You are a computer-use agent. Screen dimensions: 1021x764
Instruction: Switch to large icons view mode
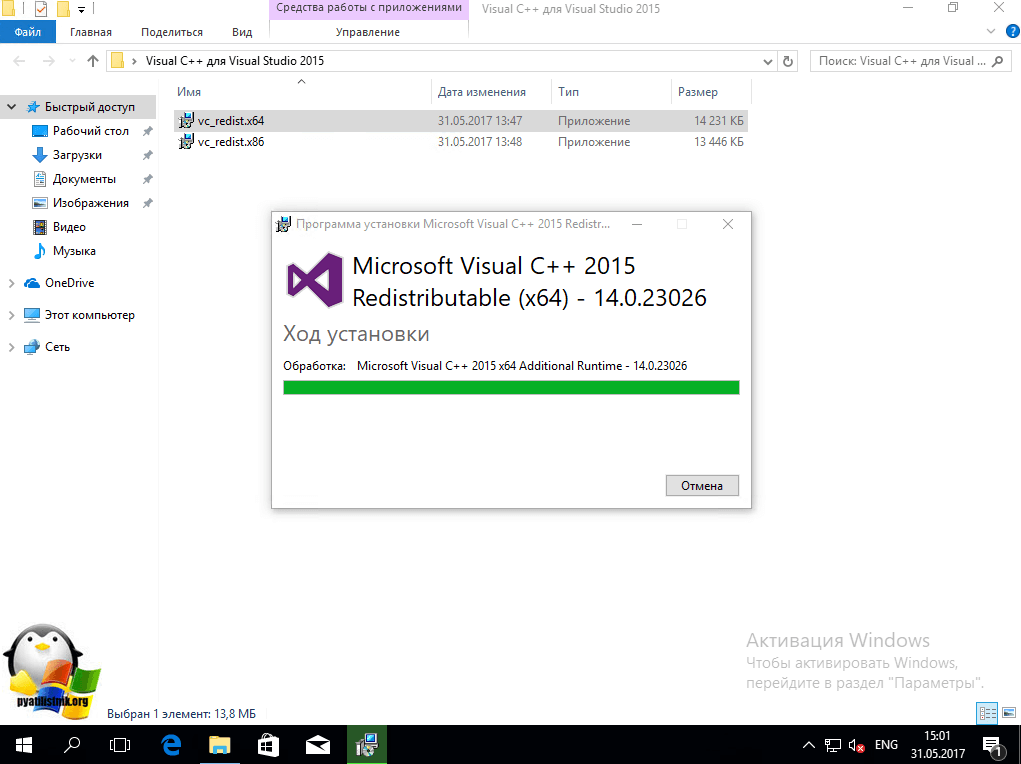tap(1007, 713)
